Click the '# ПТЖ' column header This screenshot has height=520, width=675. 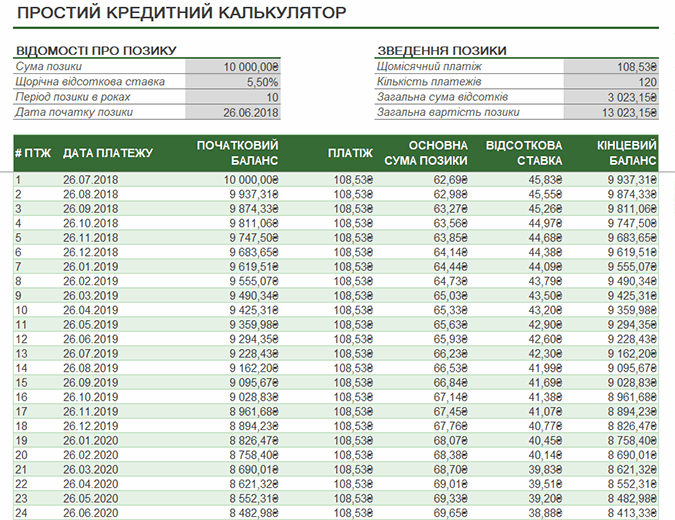[32, 153]
